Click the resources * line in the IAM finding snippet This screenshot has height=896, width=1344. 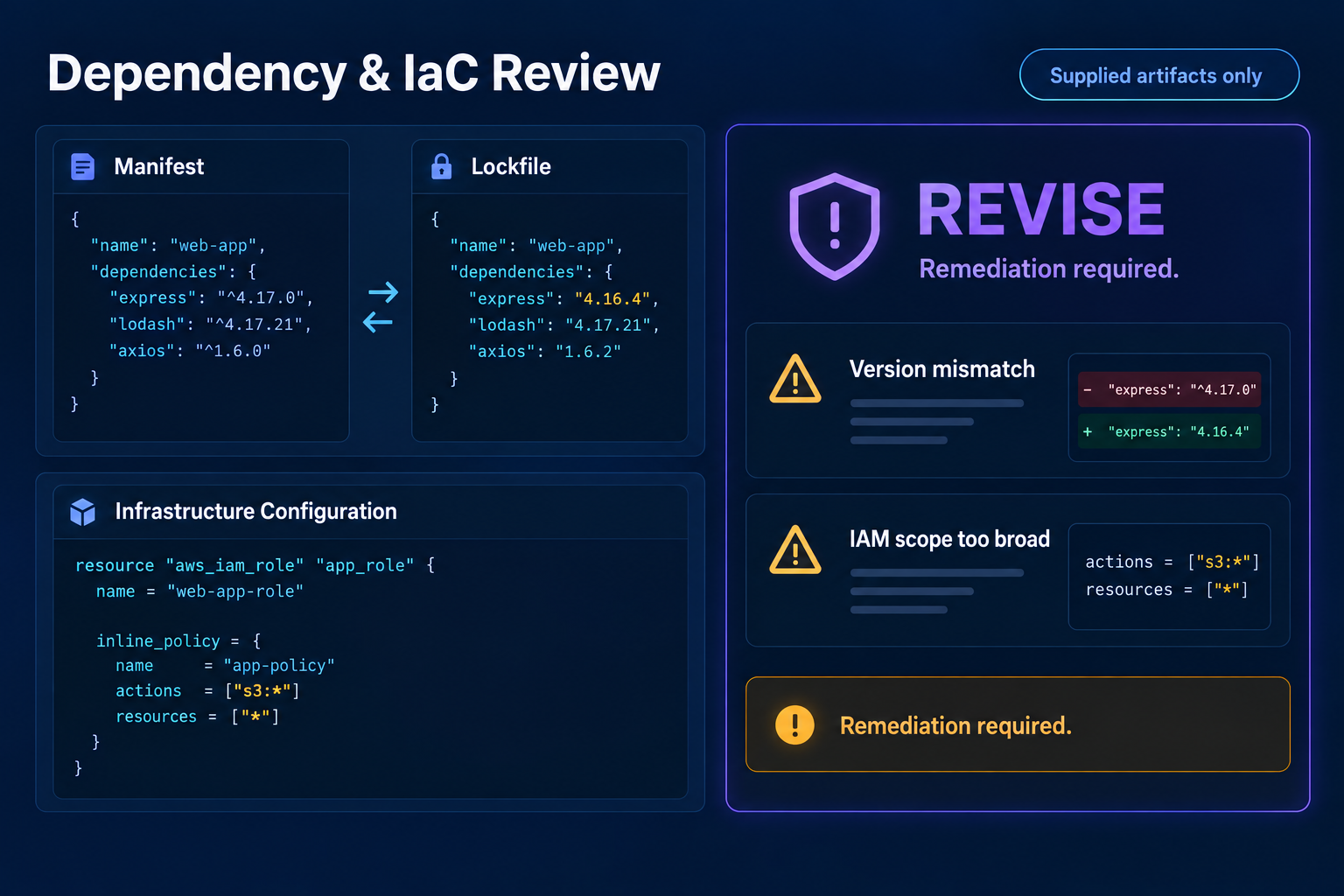coord(1167,590)
